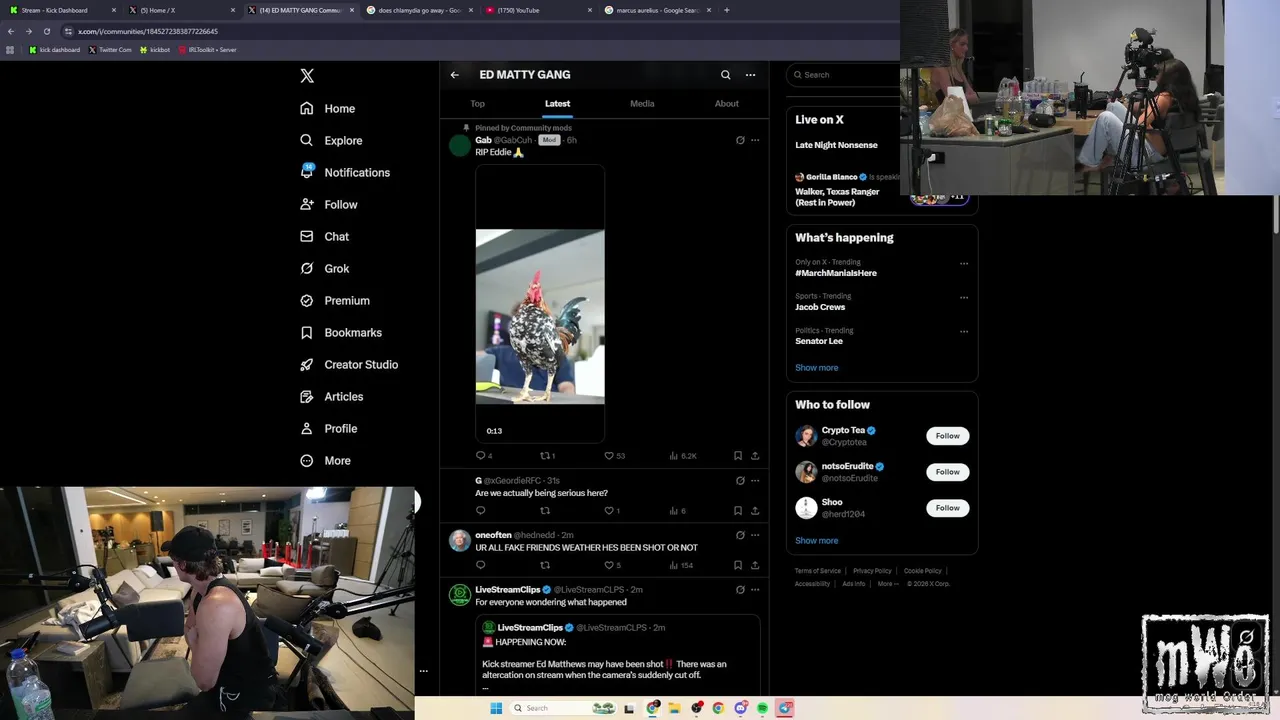Switch to the Media tab
Screen dimensions: 1280x720
(x=642, y=104)
